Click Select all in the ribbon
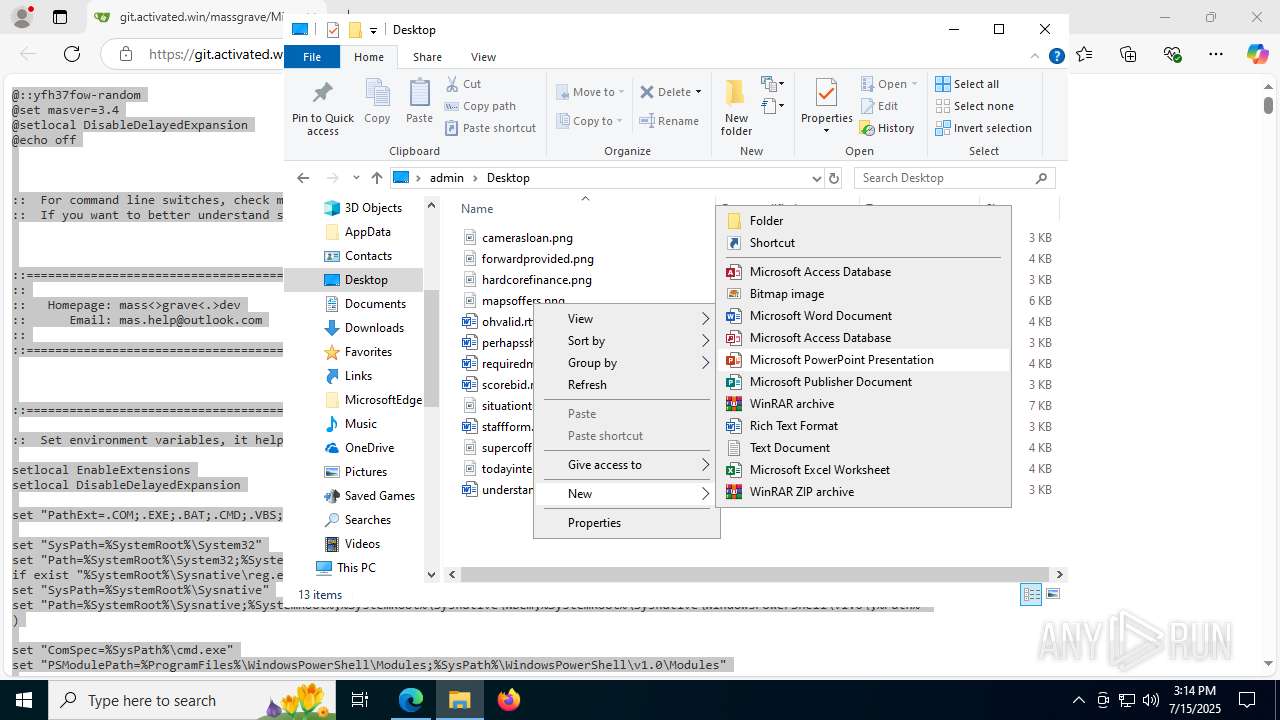The width and height of the screenshot is (1280, 720). coord(967,84)
